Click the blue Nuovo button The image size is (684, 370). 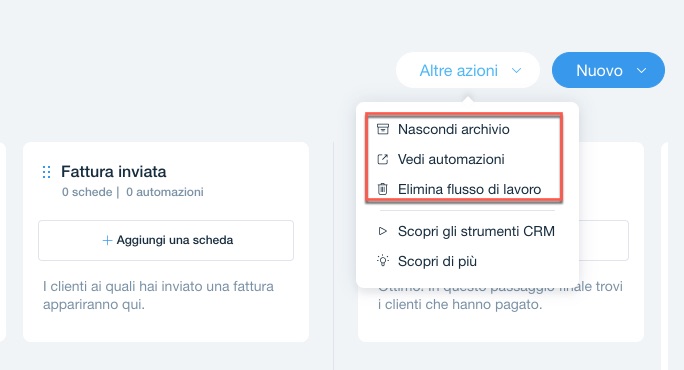pyautogui.click(x=608, y=70)
